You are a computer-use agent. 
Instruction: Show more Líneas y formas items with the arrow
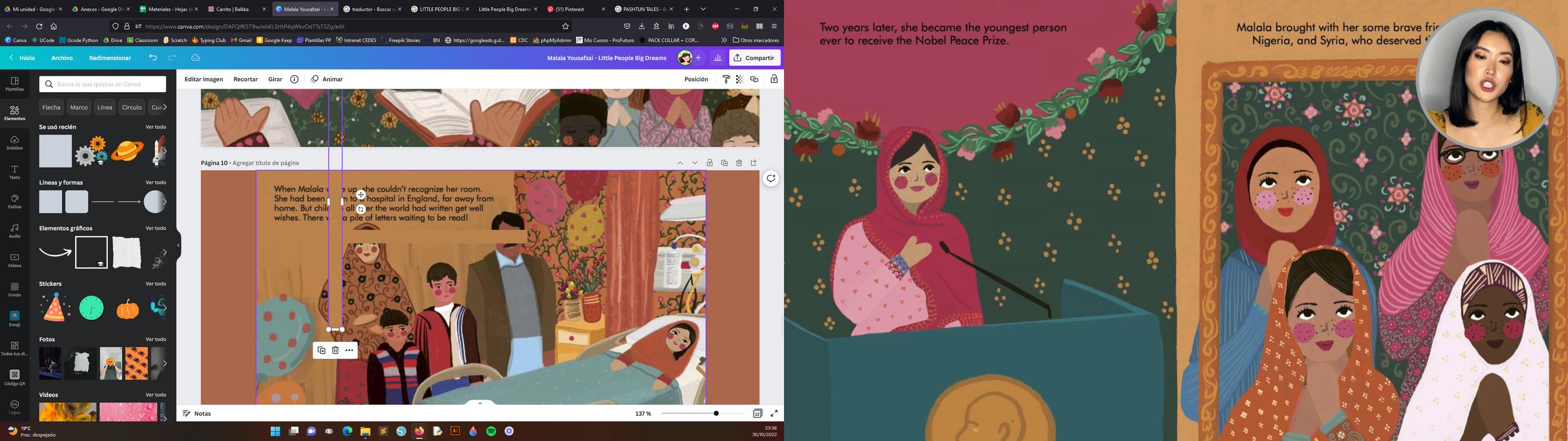coord(163,202)
